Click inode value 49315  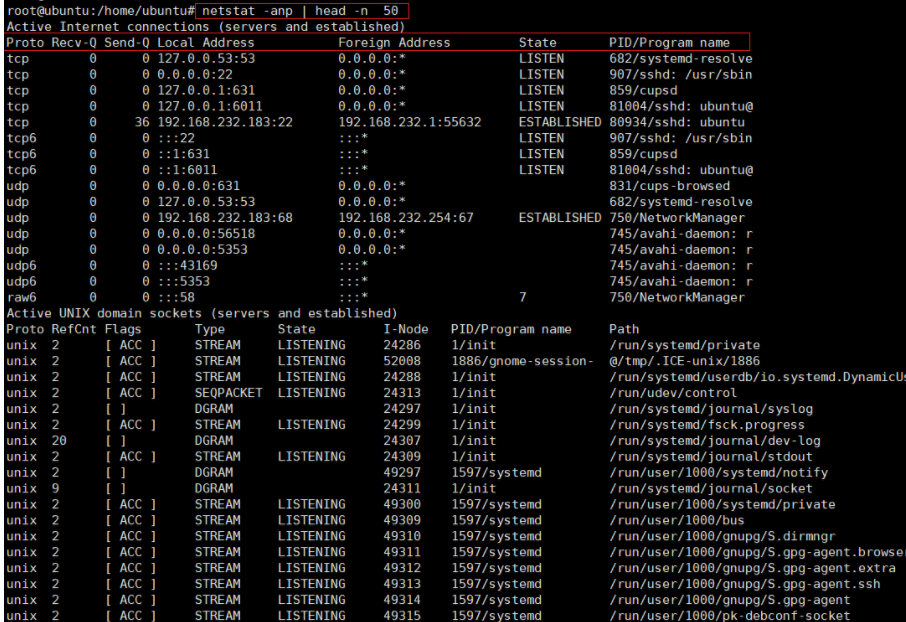tap(402, 615)
